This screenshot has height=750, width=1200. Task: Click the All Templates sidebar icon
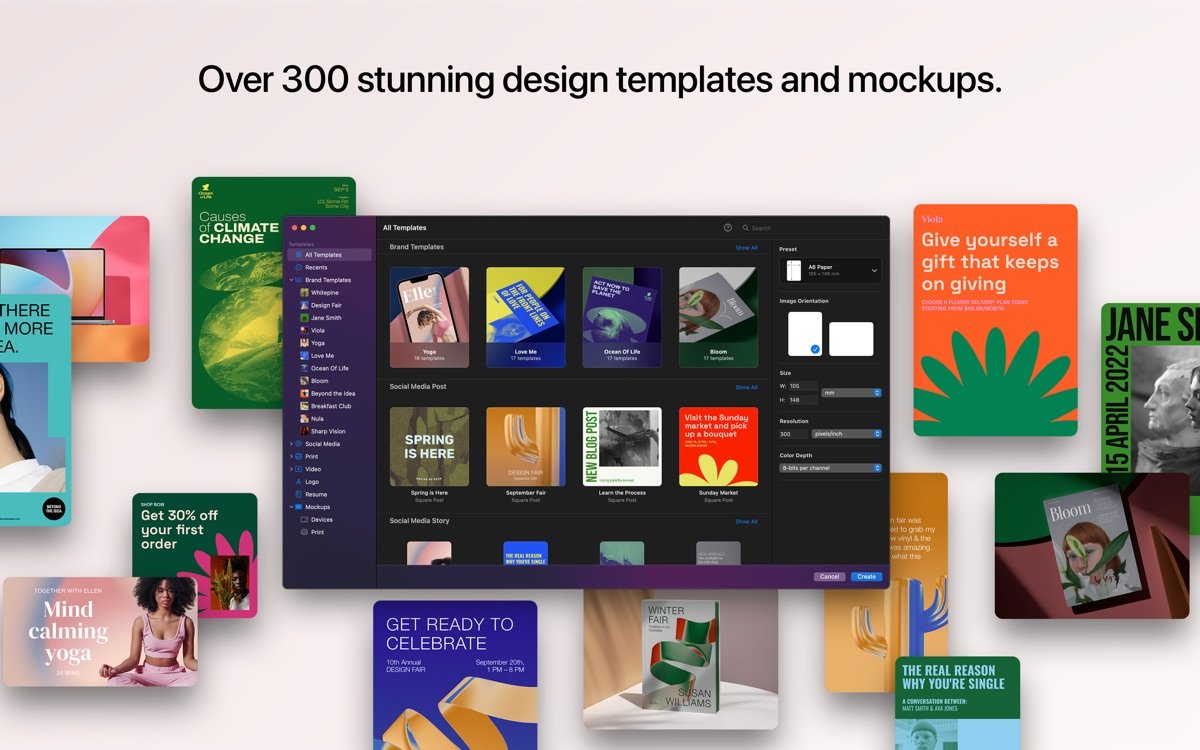tap(298, 255)
